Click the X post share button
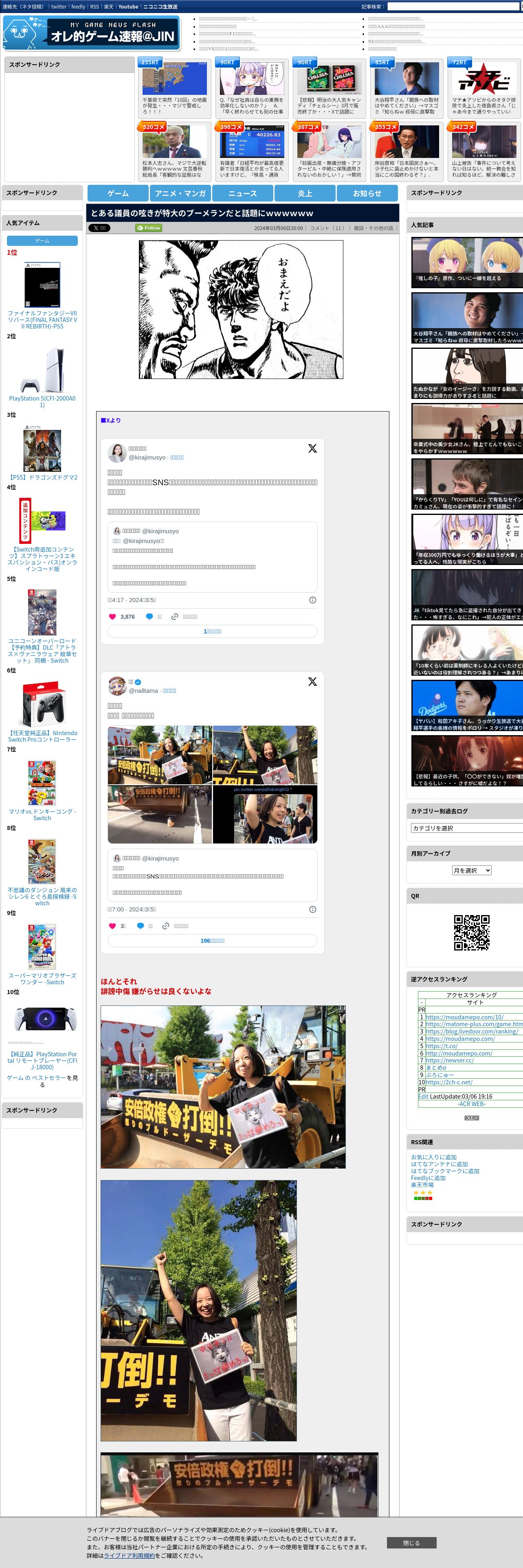The height and width of the screenshot is (1568, 523). pos(99,228)
